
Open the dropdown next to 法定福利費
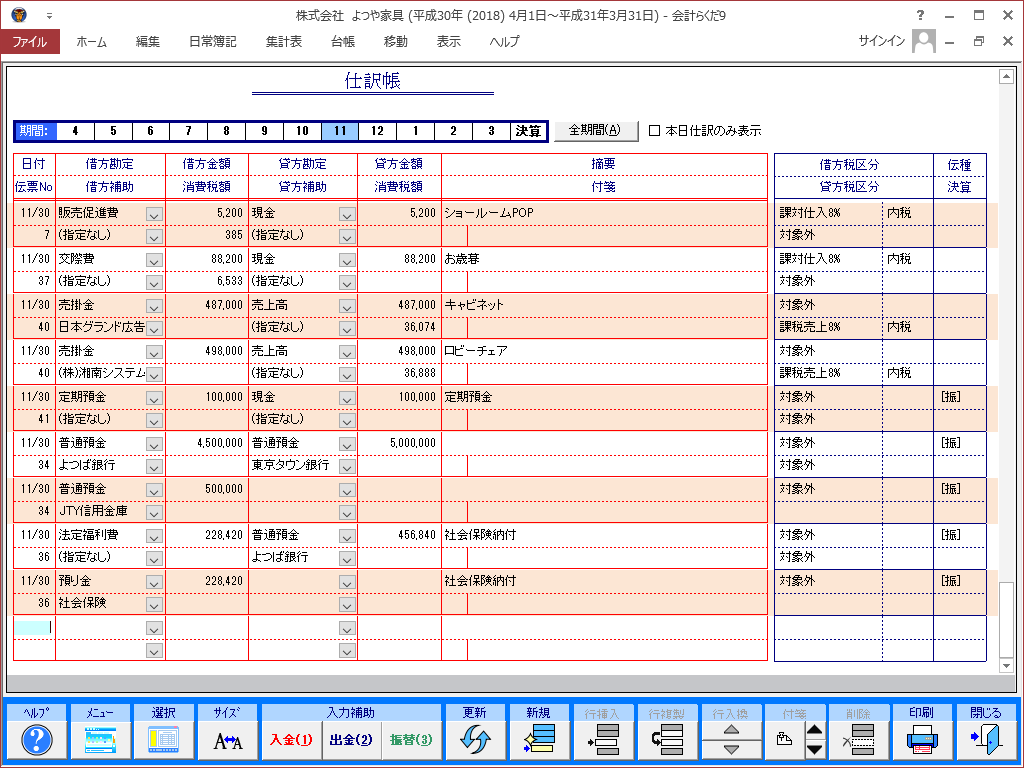(x=154, y=536)
